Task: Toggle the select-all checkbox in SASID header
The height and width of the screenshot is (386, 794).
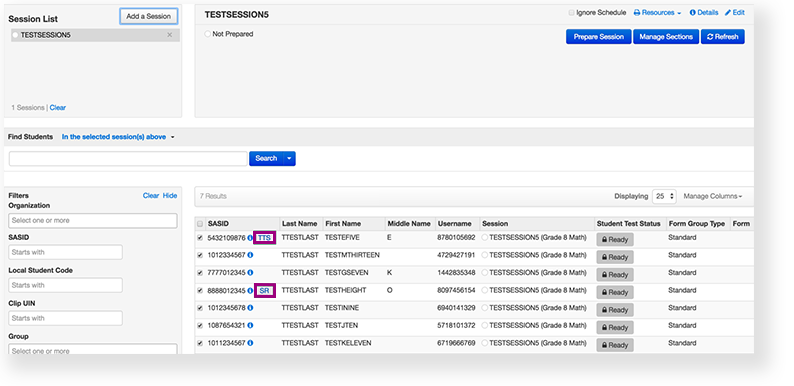Action: tap(200, 224)
